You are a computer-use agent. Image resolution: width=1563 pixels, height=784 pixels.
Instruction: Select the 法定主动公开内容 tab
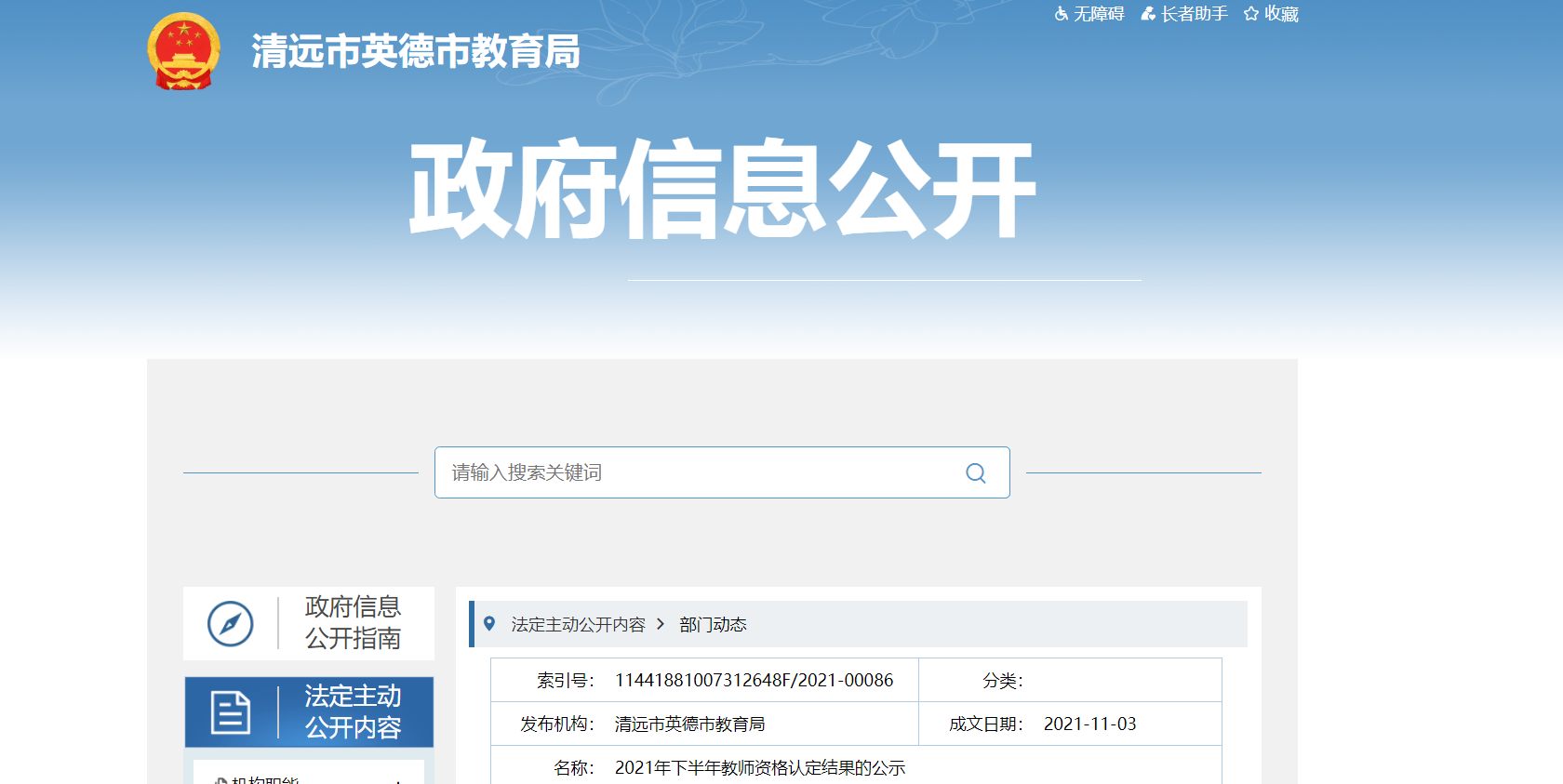pyautogui.click(x=353, y=712)
